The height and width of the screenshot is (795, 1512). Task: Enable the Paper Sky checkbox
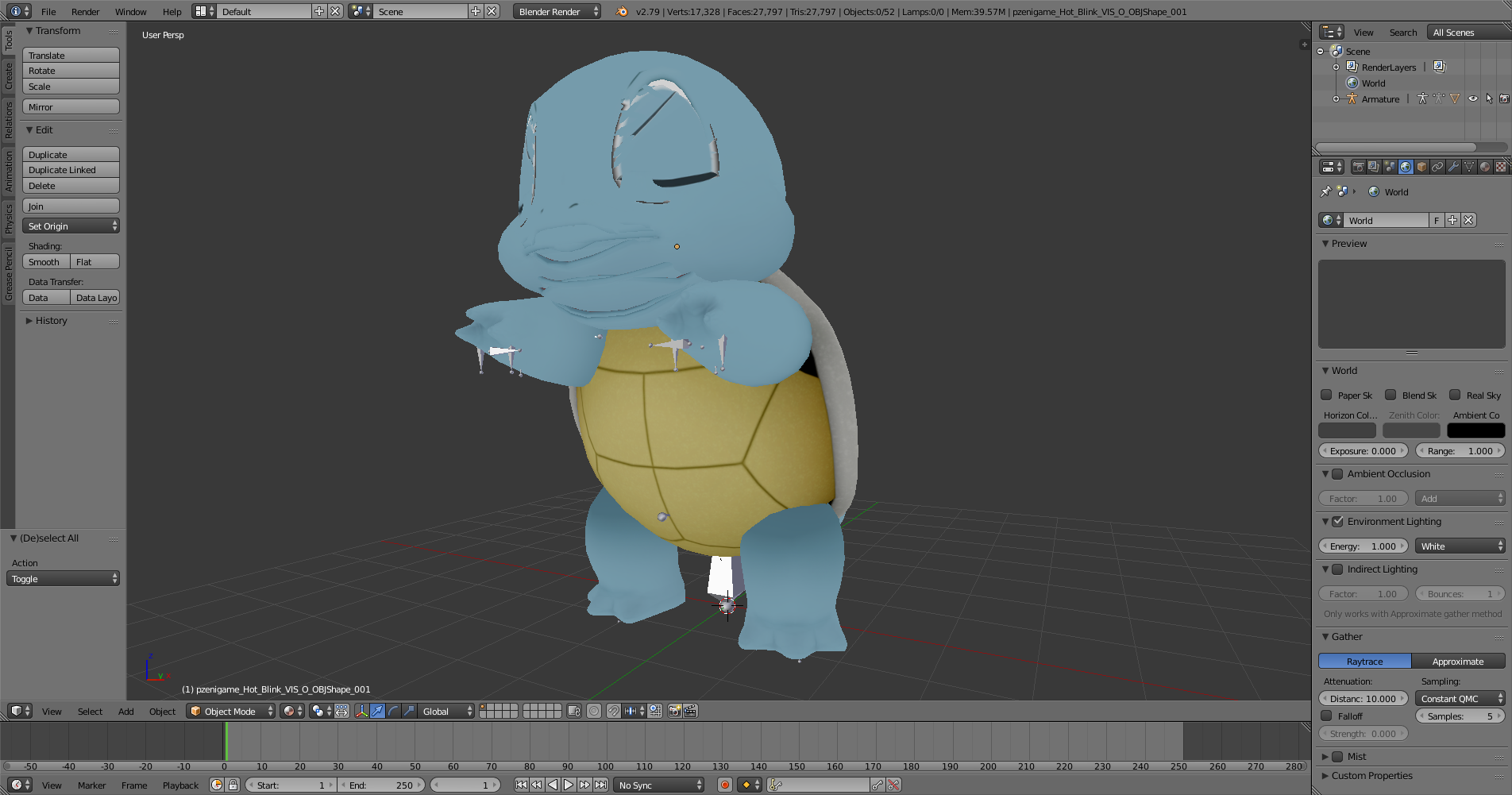pos(1326,395)
